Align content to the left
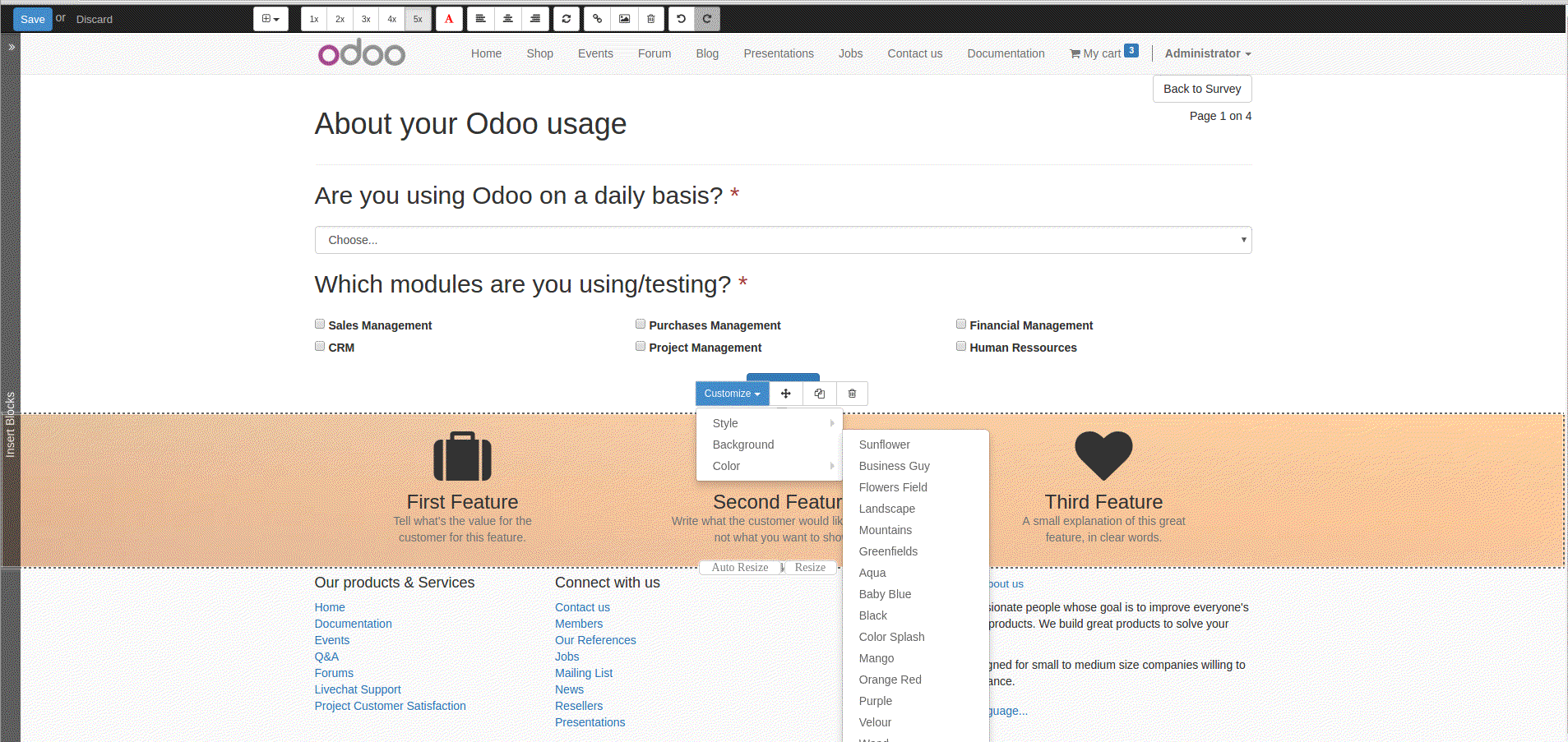The image size is (1568, 742). 481,19
